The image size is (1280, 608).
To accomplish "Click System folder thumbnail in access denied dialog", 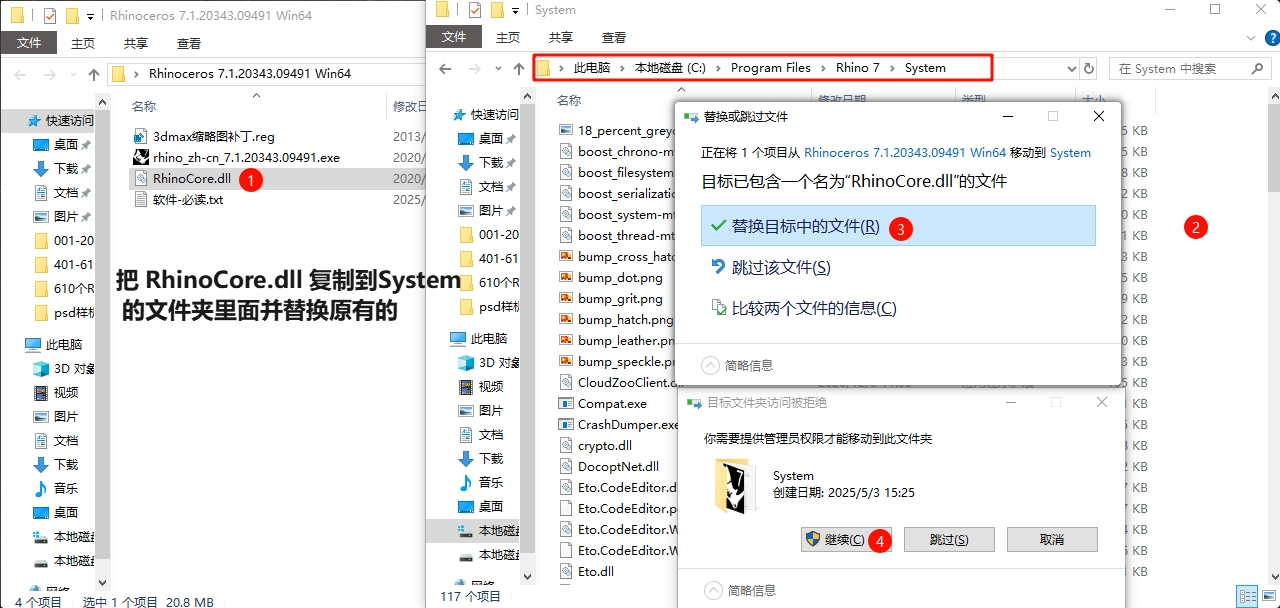I will [733, 487].
